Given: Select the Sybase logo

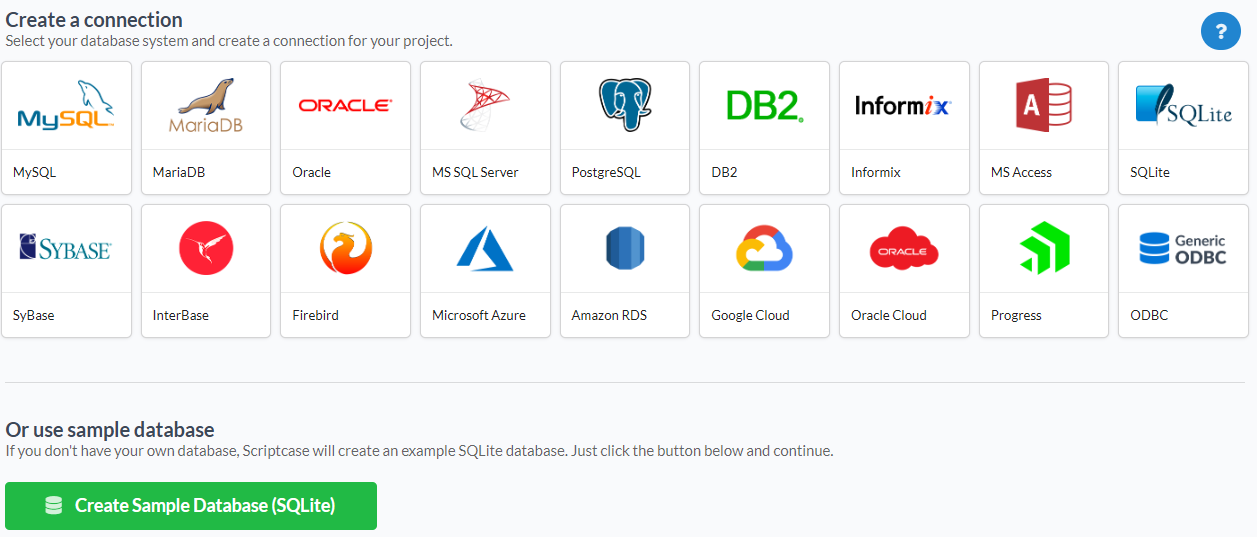Looking at the screenshot, I should 66,248.
